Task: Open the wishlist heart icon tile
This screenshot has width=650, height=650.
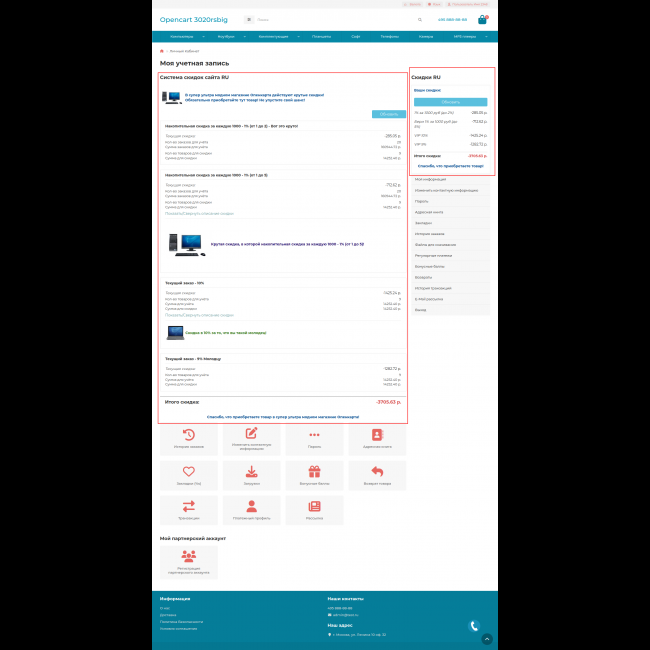Action: coord(188,472)
